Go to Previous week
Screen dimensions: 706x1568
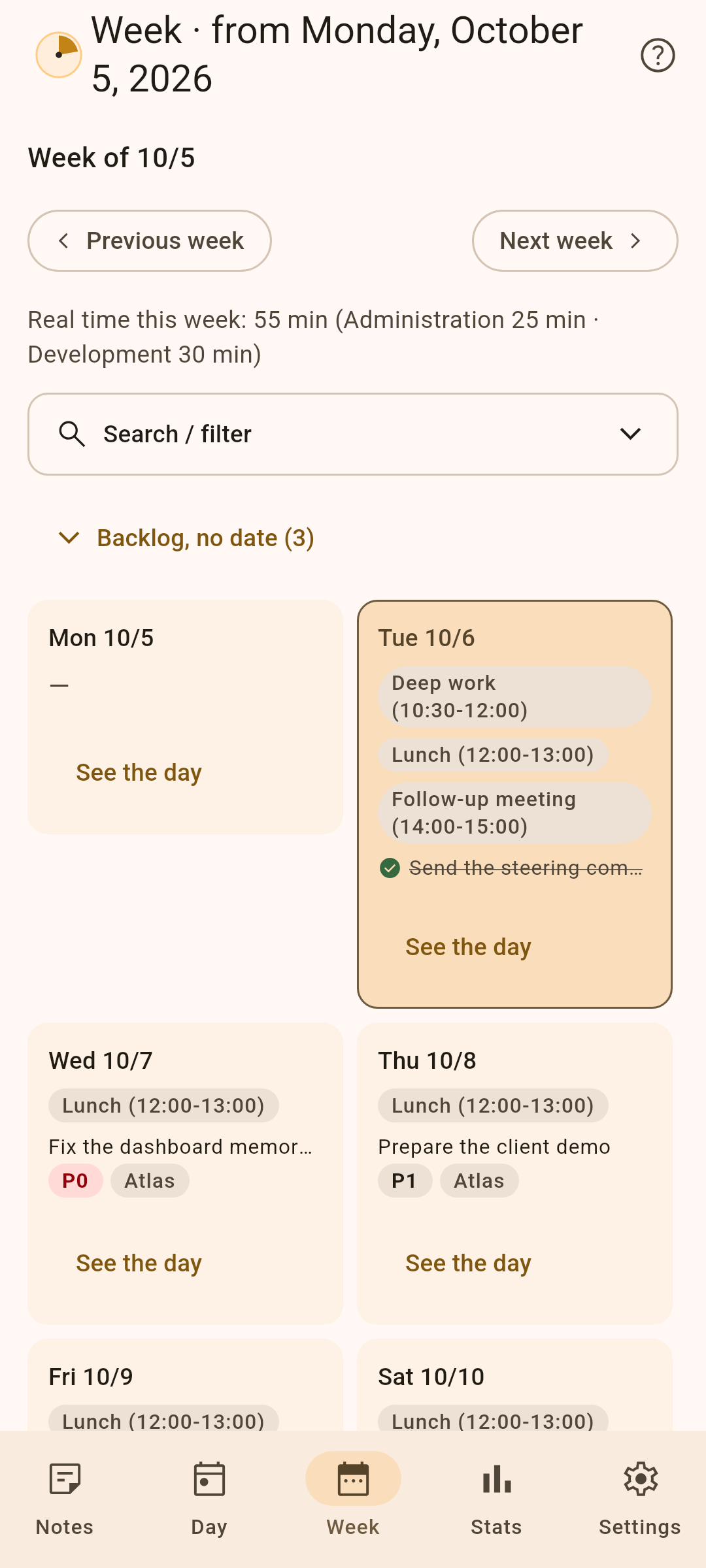(x=150, y=240)
